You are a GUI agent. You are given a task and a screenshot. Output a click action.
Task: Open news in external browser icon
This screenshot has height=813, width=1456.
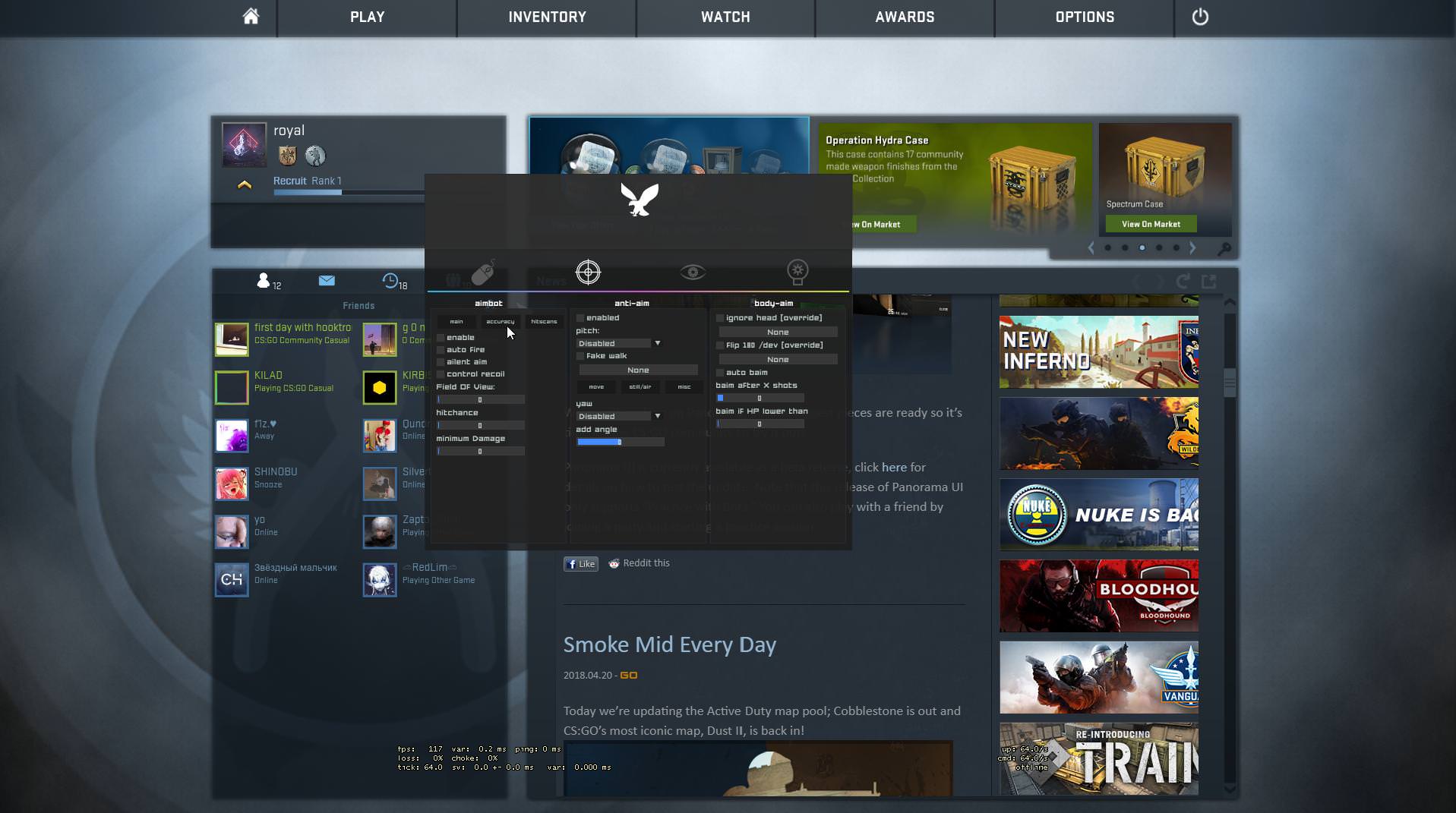tap(1209, 282)
